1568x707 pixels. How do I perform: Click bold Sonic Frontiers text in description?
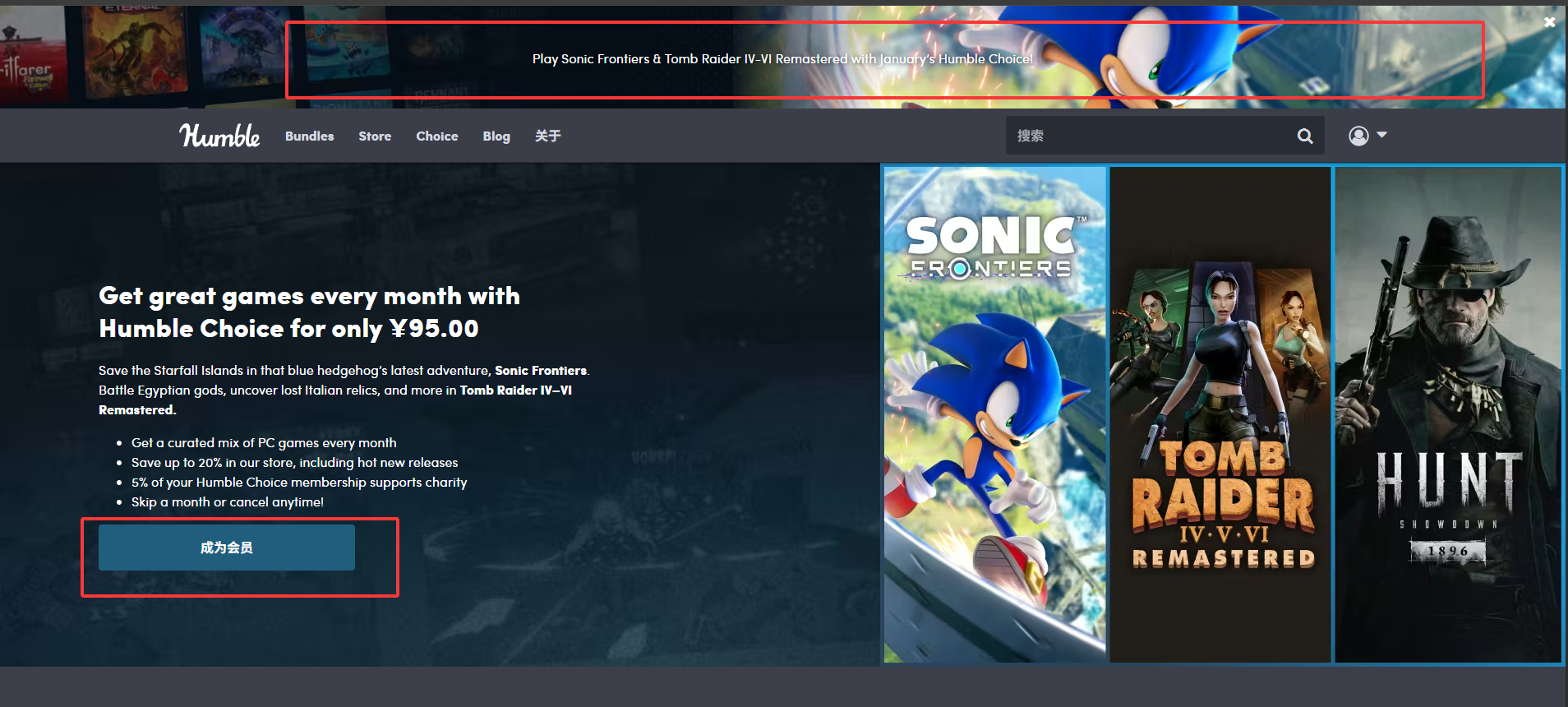pos(540,371)
